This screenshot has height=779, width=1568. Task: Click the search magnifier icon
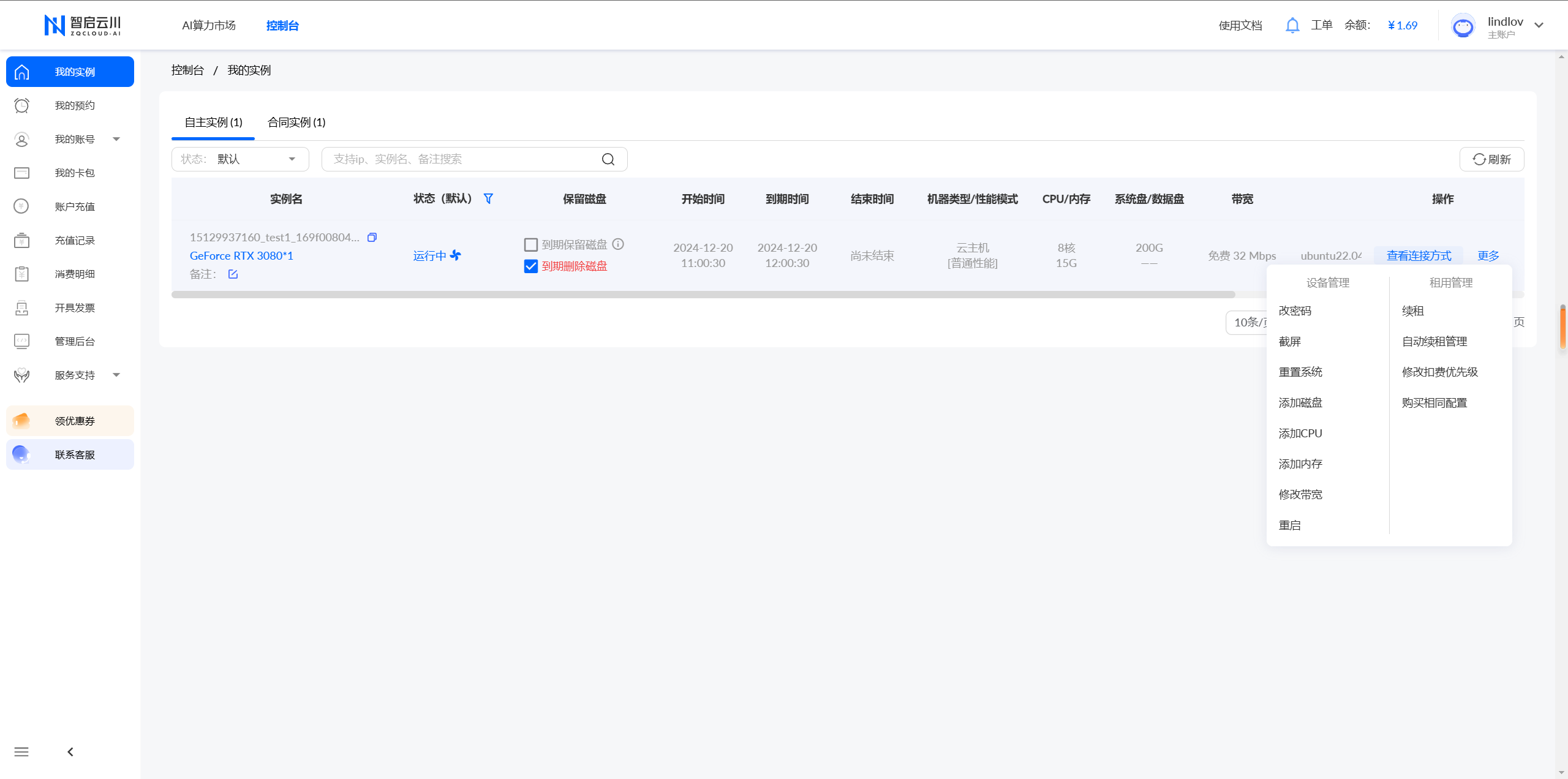pos(608,159)
